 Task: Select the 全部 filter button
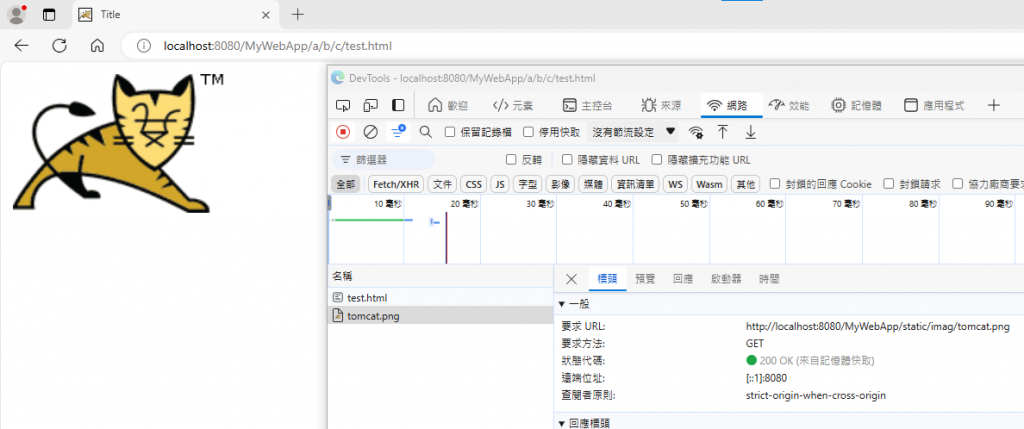(345, 184)
